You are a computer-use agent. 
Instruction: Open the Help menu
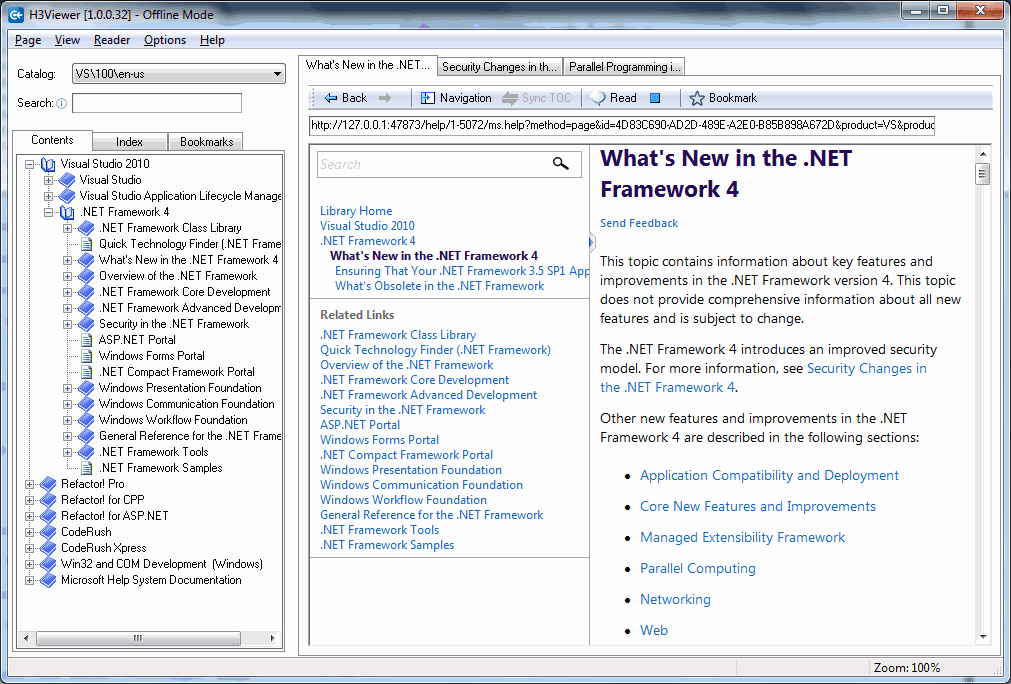(x=212, y=40)
